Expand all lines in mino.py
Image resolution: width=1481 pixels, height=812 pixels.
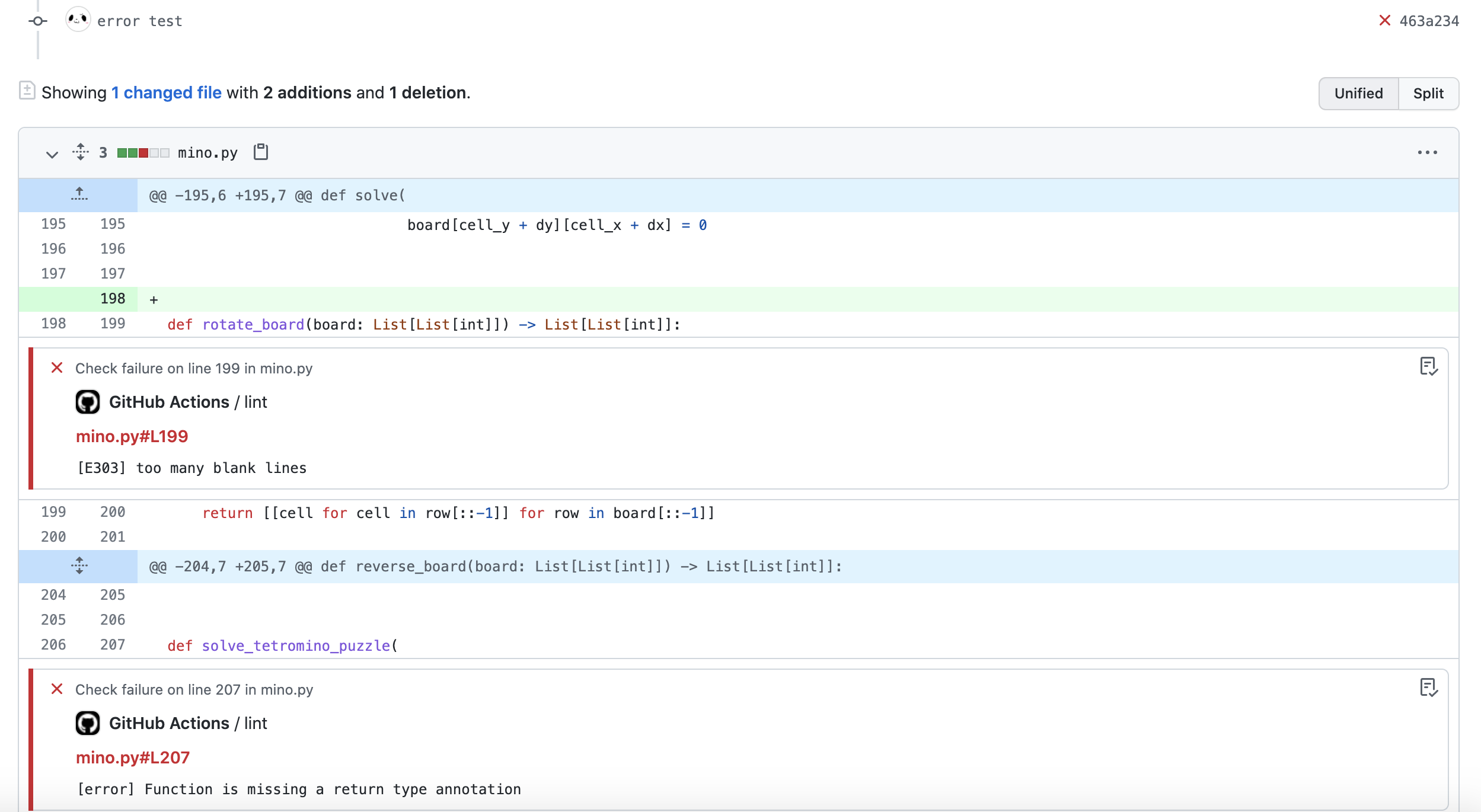[81, 152]
